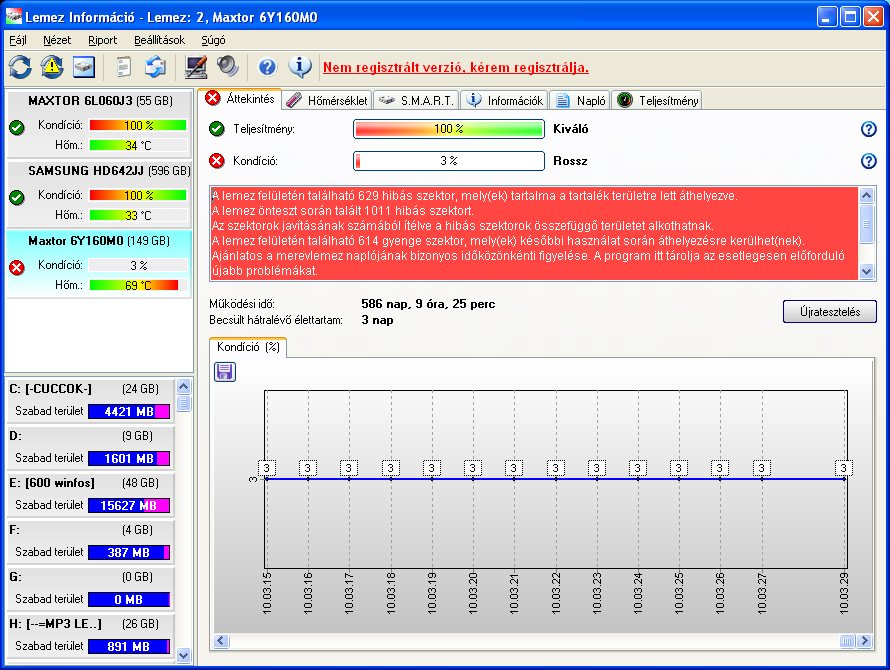
Task: Click the refresh disks toolbar icon
Action: click(20, 67)
